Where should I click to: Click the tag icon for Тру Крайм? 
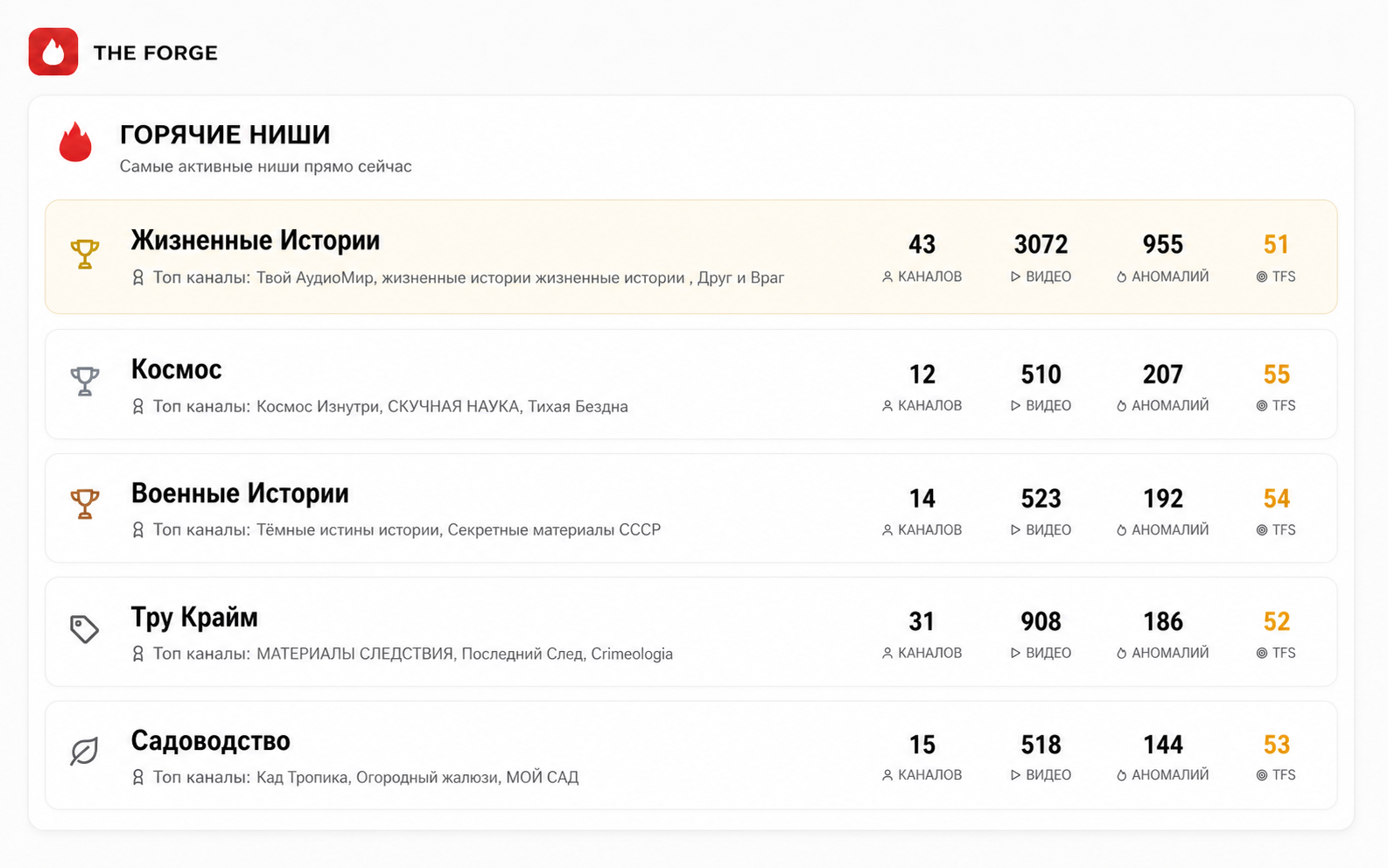85,628
